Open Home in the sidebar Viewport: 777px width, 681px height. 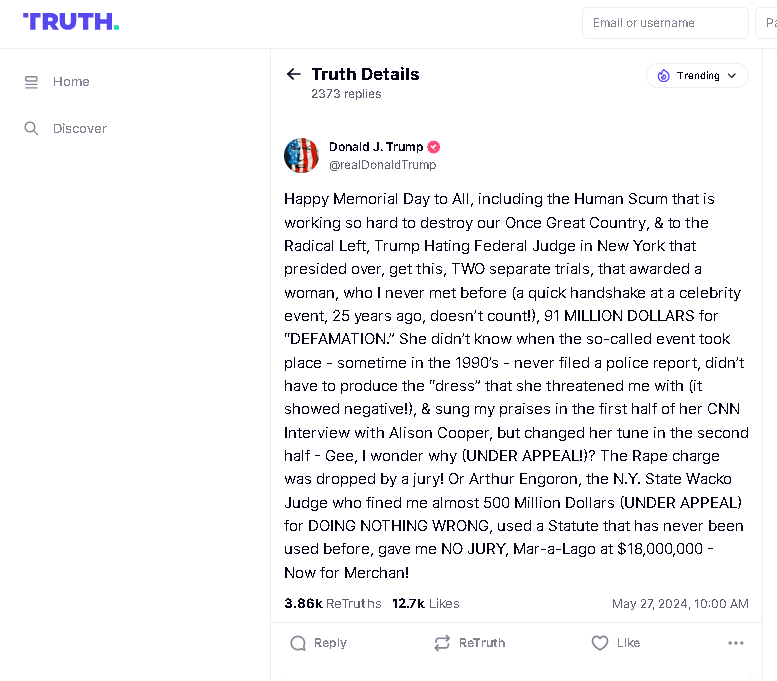pos(71,82)
